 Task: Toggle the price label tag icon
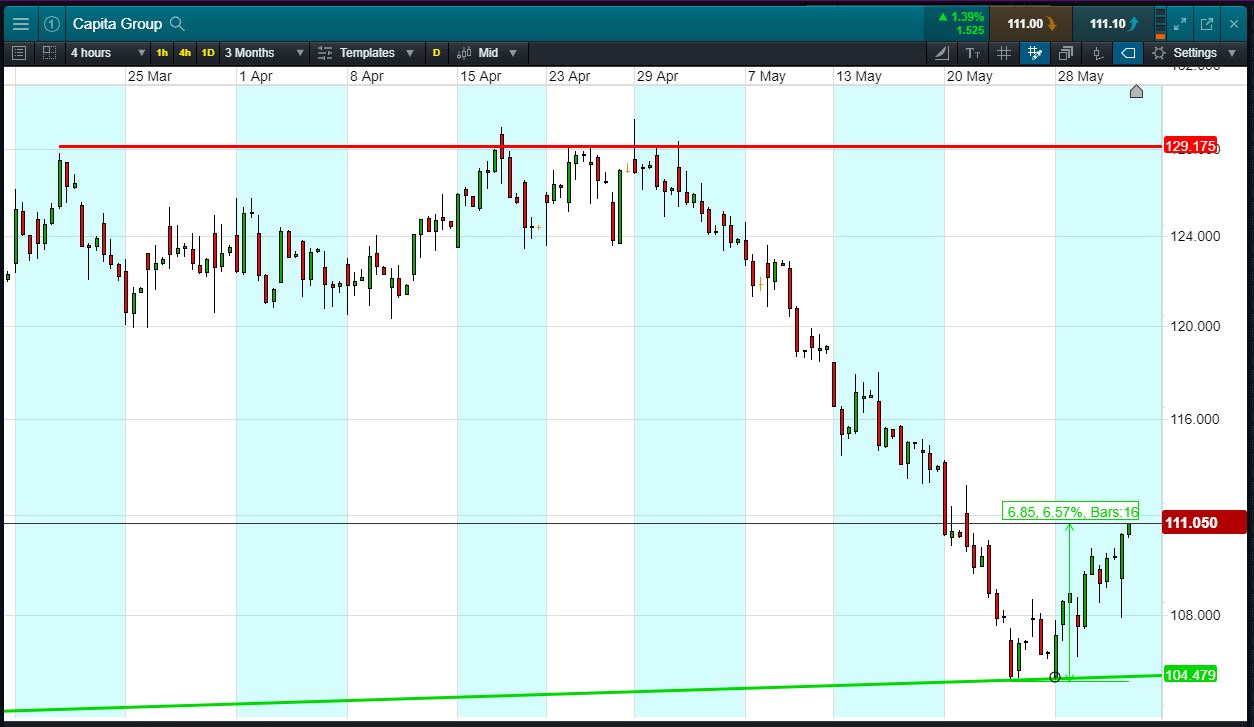[x=1128, y=52]
